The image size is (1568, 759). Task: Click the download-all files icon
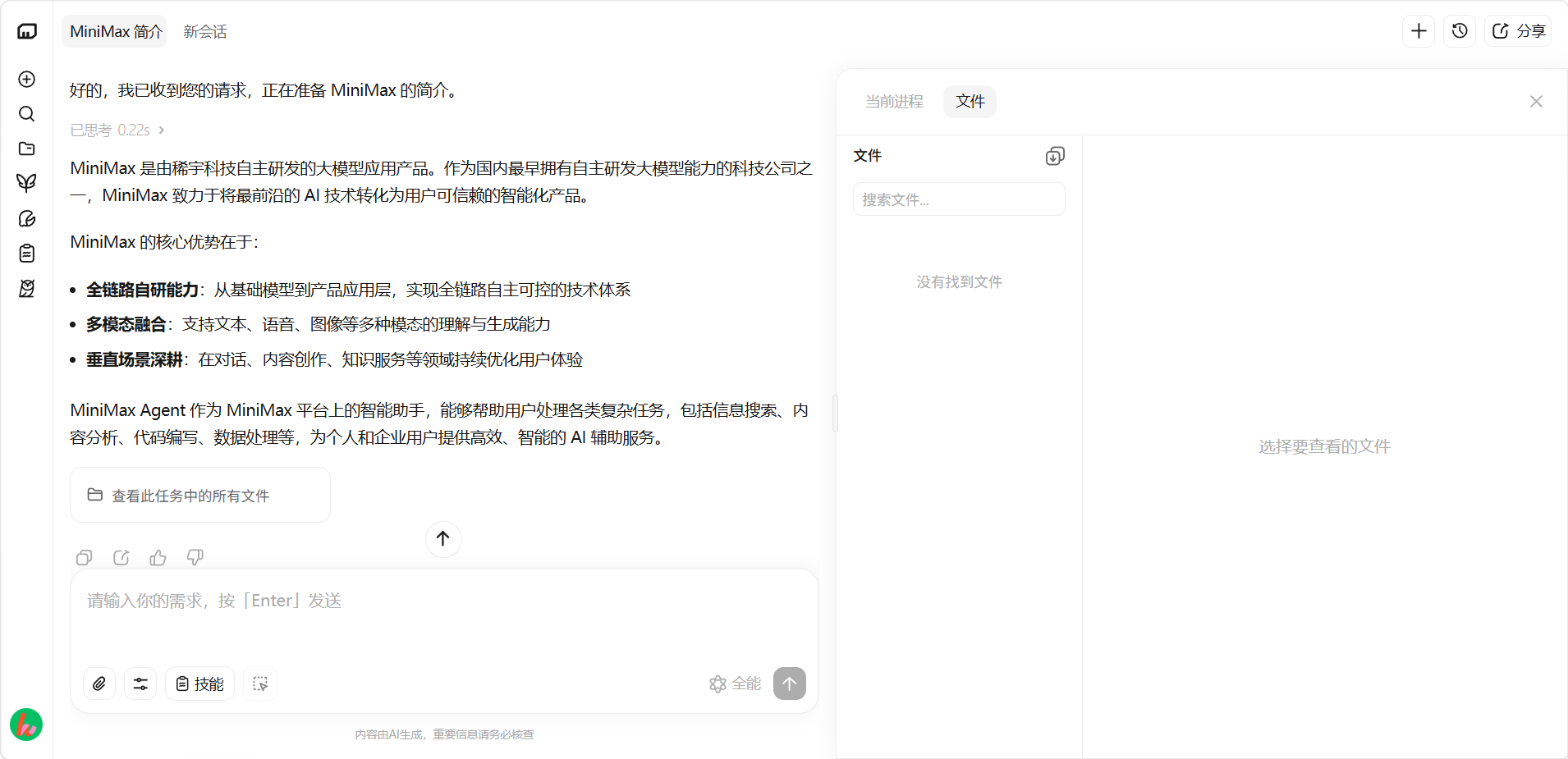click(x=1055, y=156)
